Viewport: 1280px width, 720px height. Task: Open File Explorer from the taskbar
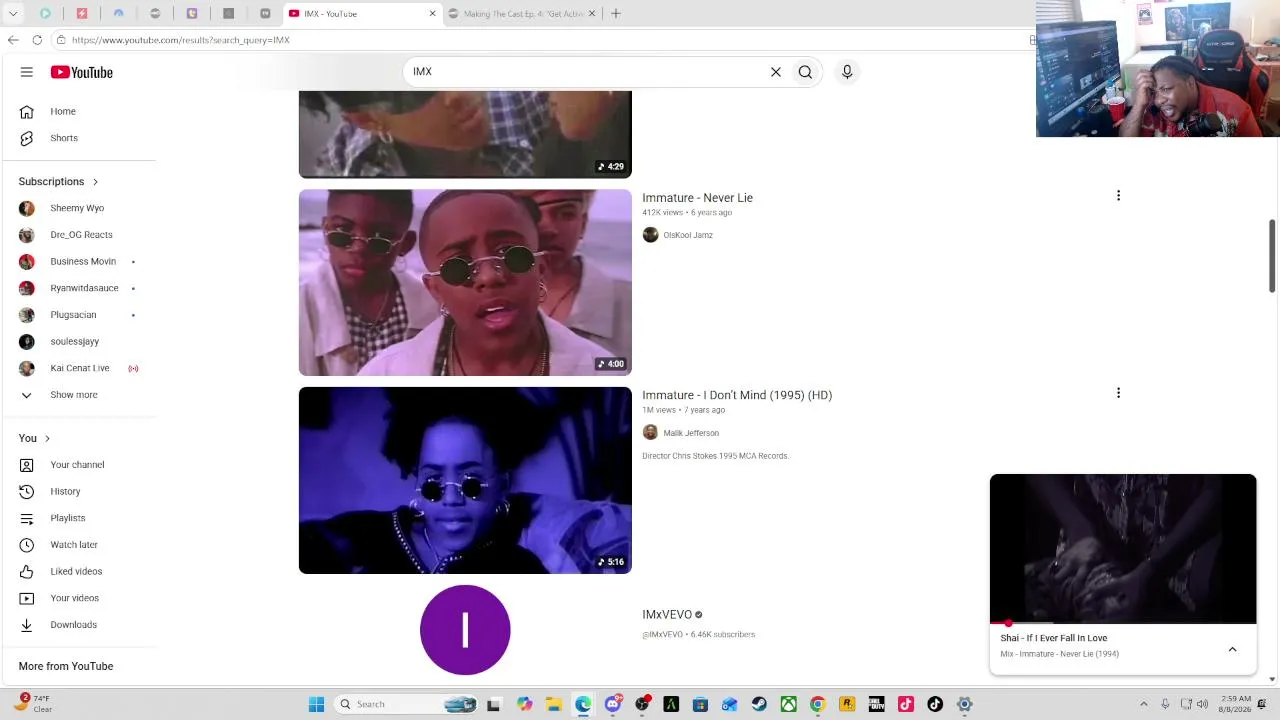tap(554, 704)
